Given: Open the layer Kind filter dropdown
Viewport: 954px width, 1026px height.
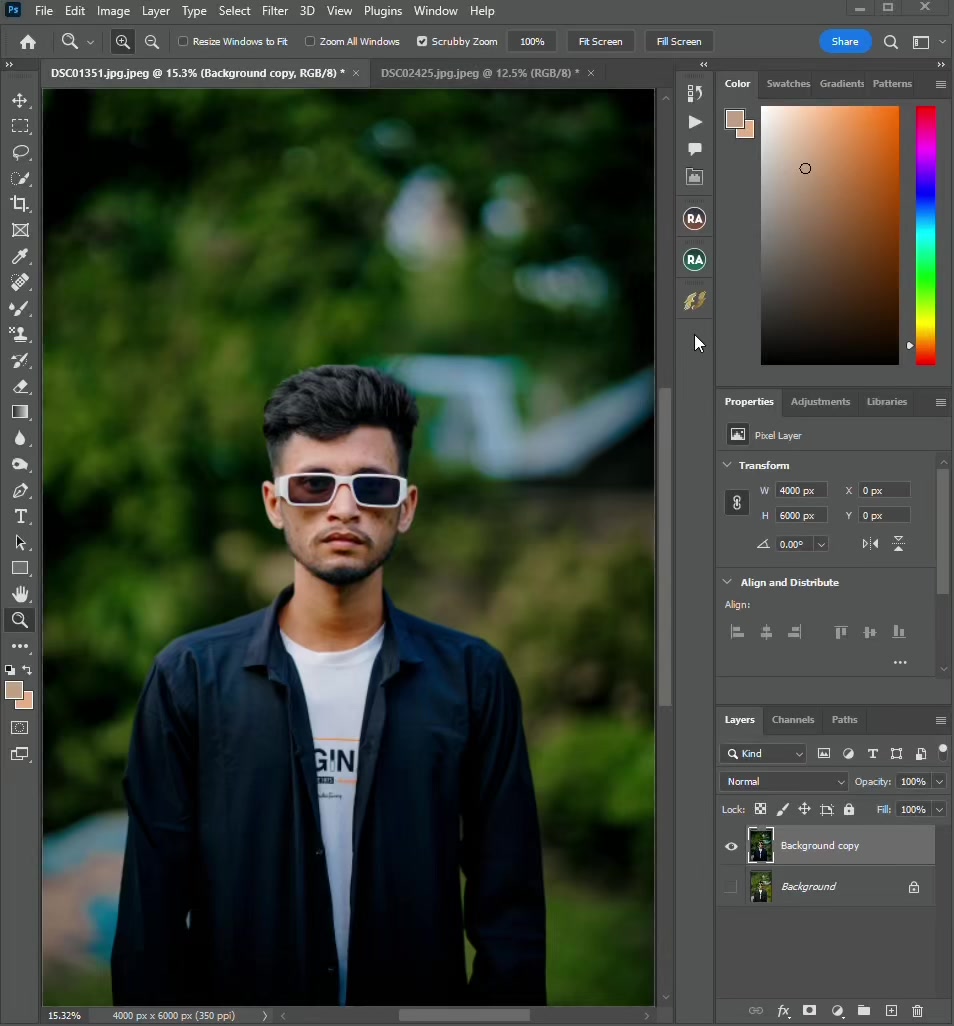Looking at the screenshot, I should pos(764,754).
